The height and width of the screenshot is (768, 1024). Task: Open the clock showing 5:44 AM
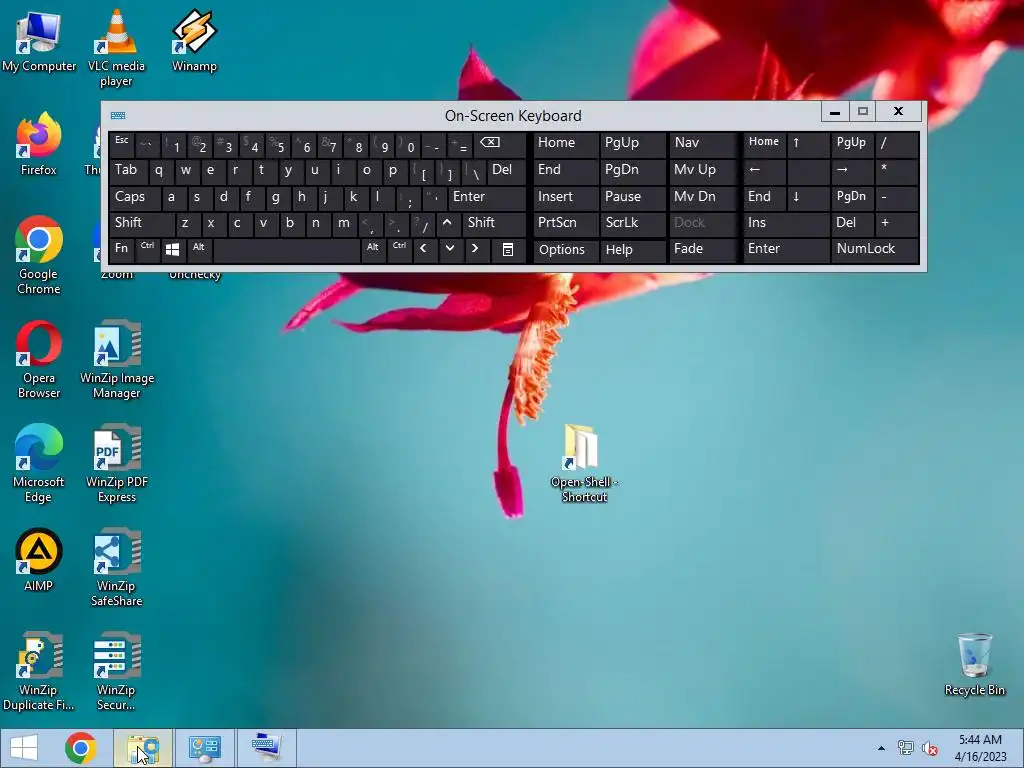(980, 748)
